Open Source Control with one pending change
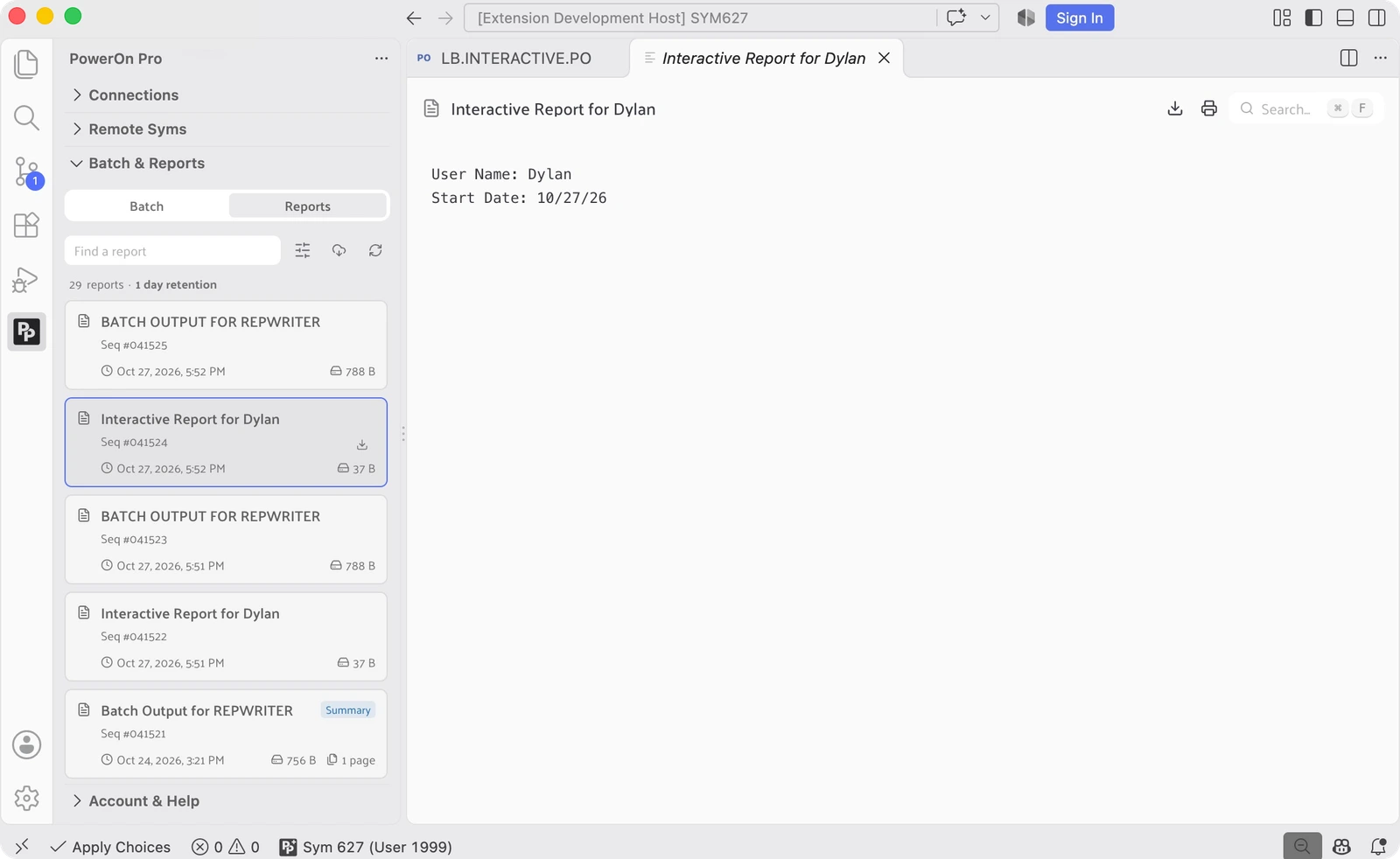 pos(26,172)
